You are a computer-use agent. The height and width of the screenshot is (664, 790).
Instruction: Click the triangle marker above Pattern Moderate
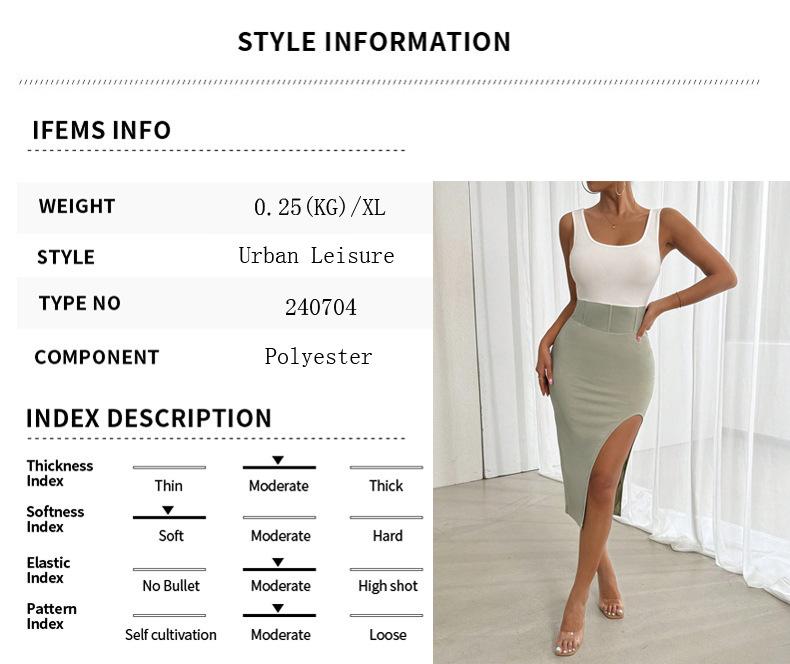(x=278, y=608)
